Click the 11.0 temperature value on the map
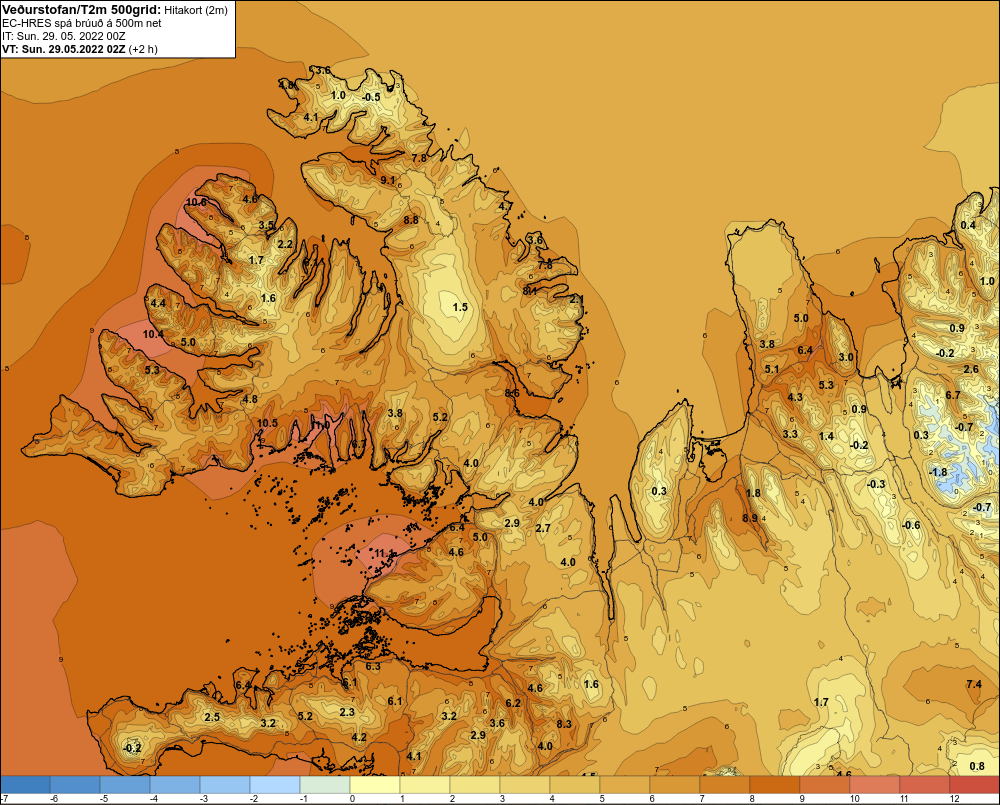 [x=320, y=424]
